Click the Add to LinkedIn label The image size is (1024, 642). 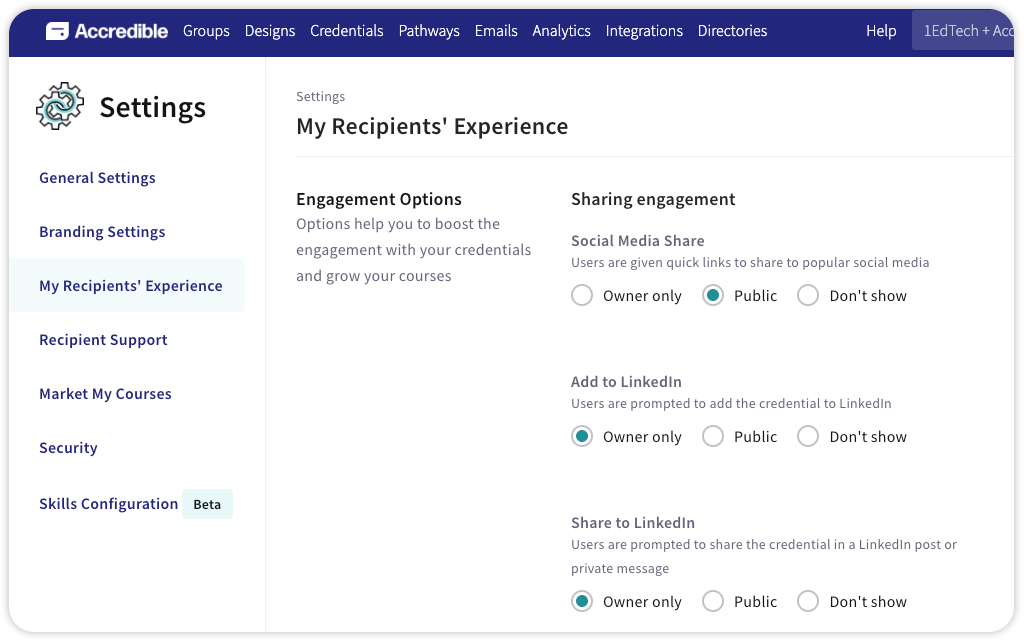click(626, 382)
